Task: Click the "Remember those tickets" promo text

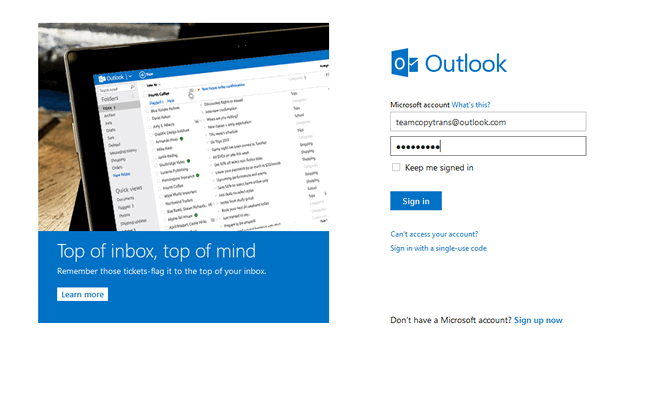Action: click(161, 271)
